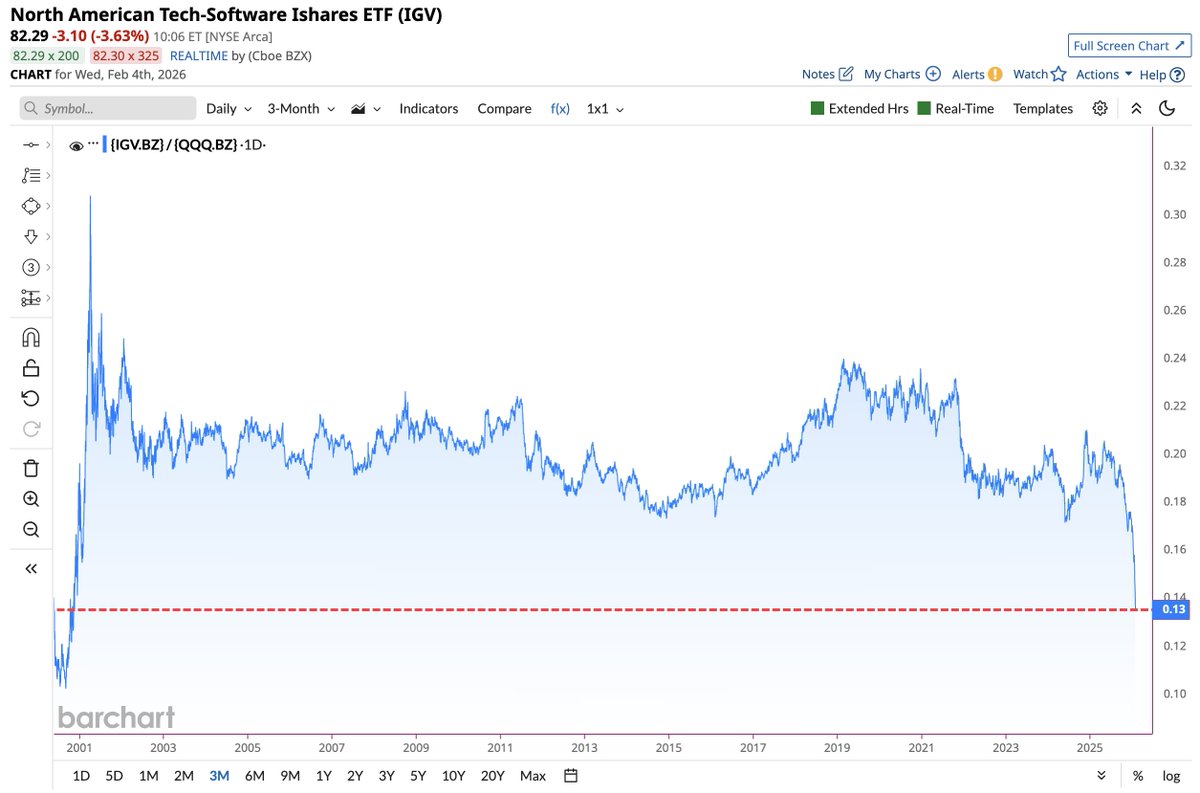
Task: Open chart settings gear
Action: click(x=1100, y=108)
